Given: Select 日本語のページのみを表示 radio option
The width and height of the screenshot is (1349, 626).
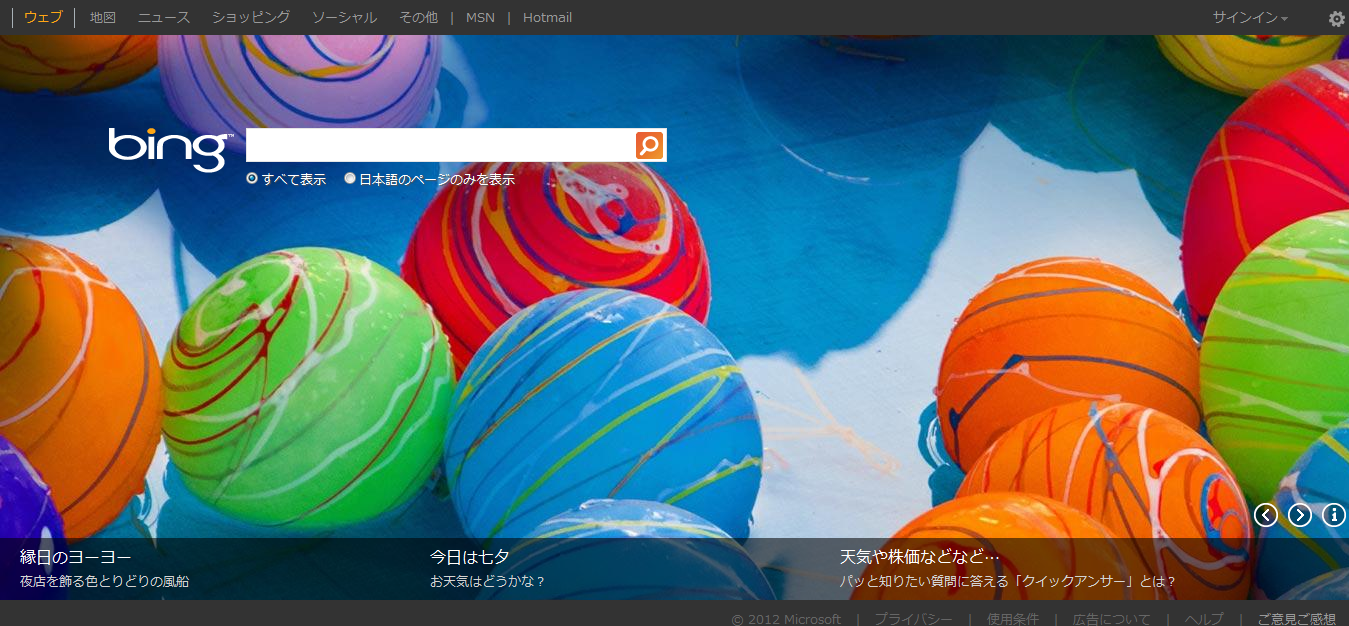Looking at the screenshot, I should pyautogui.click(x=350, y=179).
